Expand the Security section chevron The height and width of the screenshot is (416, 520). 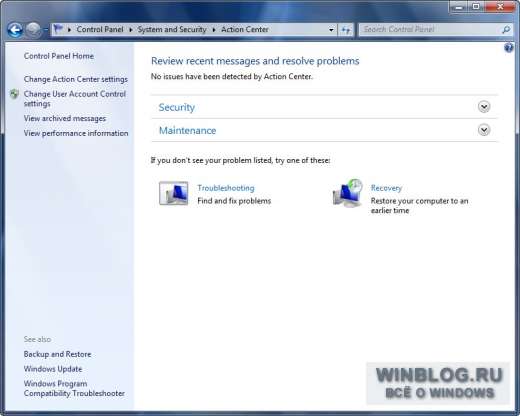point(484,107)
